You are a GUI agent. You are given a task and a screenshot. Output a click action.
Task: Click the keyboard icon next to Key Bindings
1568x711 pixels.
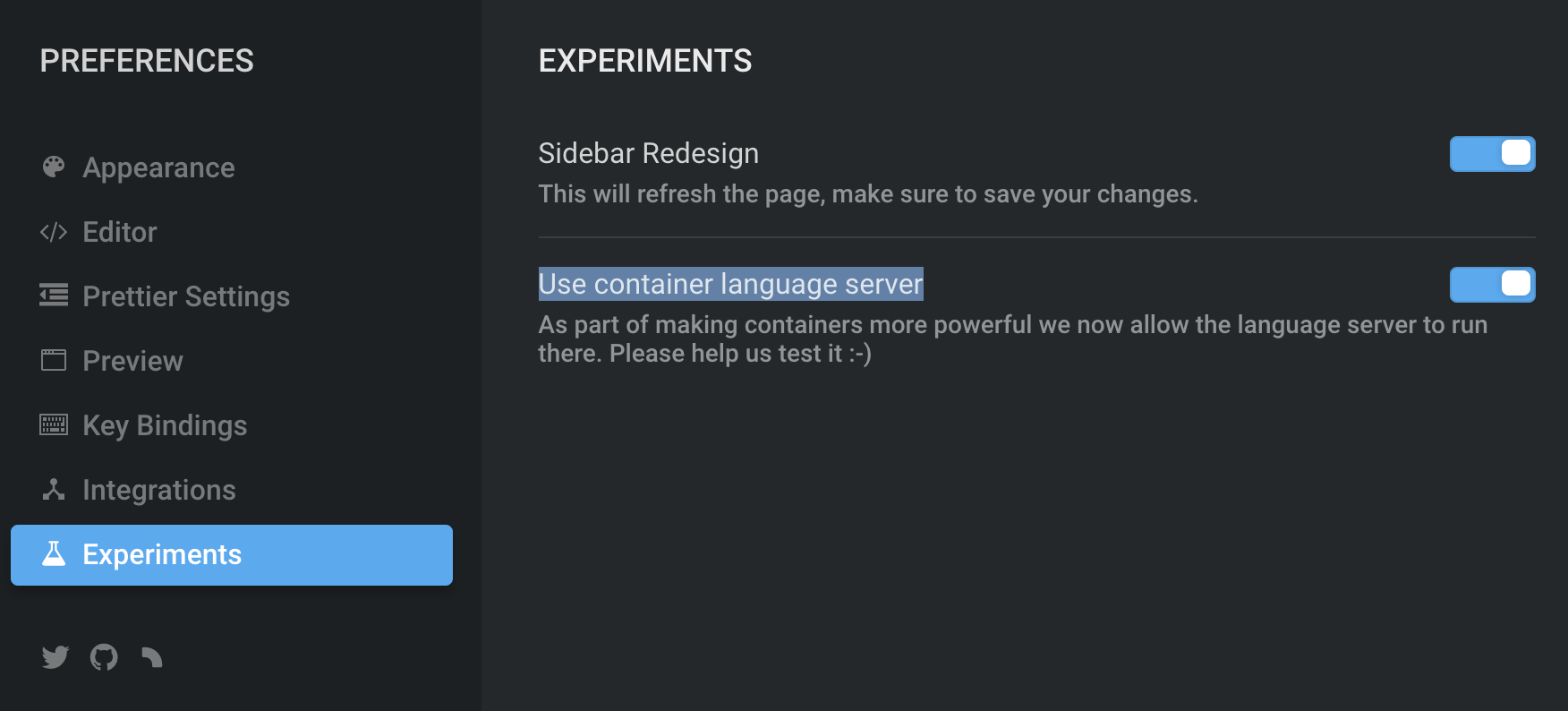[54, 424]
